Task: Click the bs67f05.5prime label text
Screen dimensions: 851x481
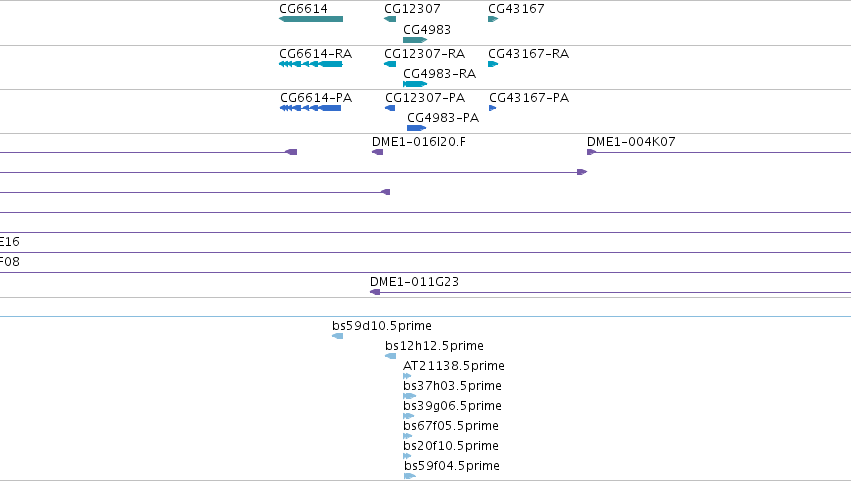Action: 450,426
